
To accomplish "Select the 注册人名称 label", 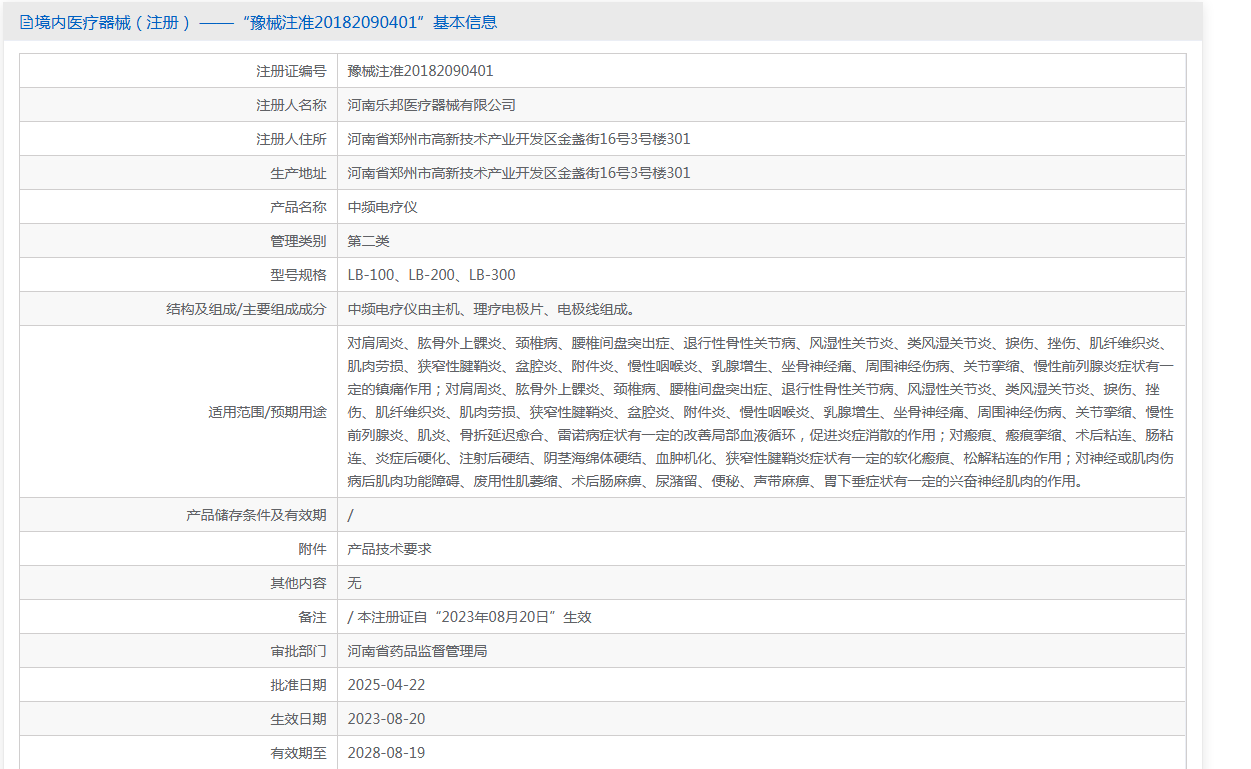I will coord(291,105).
